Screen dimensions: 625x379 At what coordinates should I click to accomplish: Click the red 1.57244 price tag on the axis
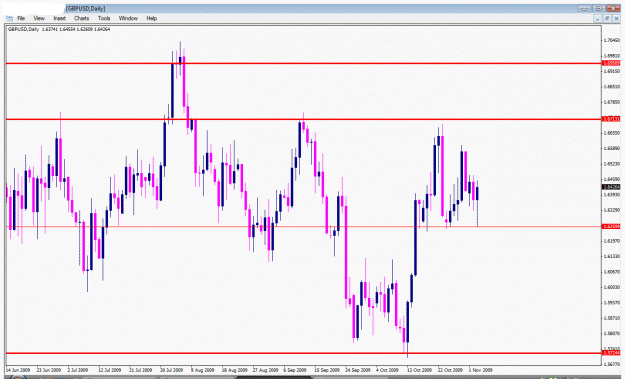(611, 353)
